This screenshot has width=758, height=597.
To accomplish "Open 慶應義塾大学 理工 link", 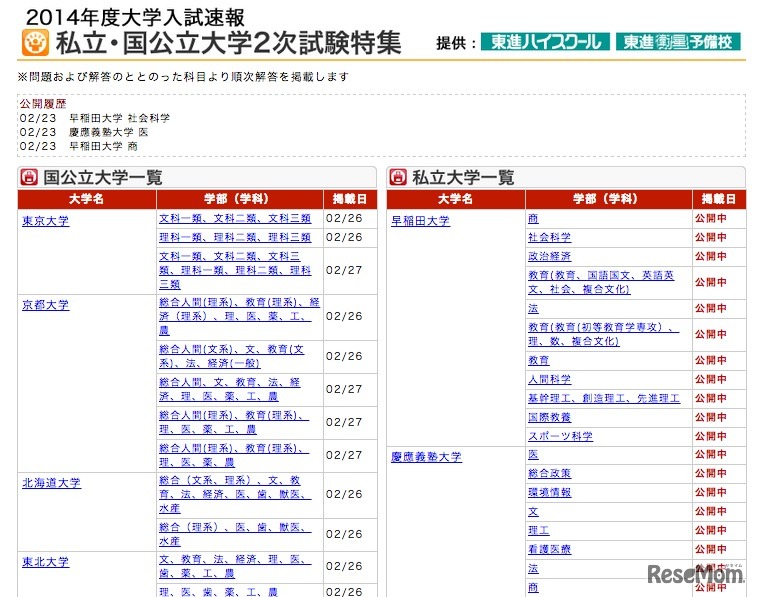I will [539, 530].
